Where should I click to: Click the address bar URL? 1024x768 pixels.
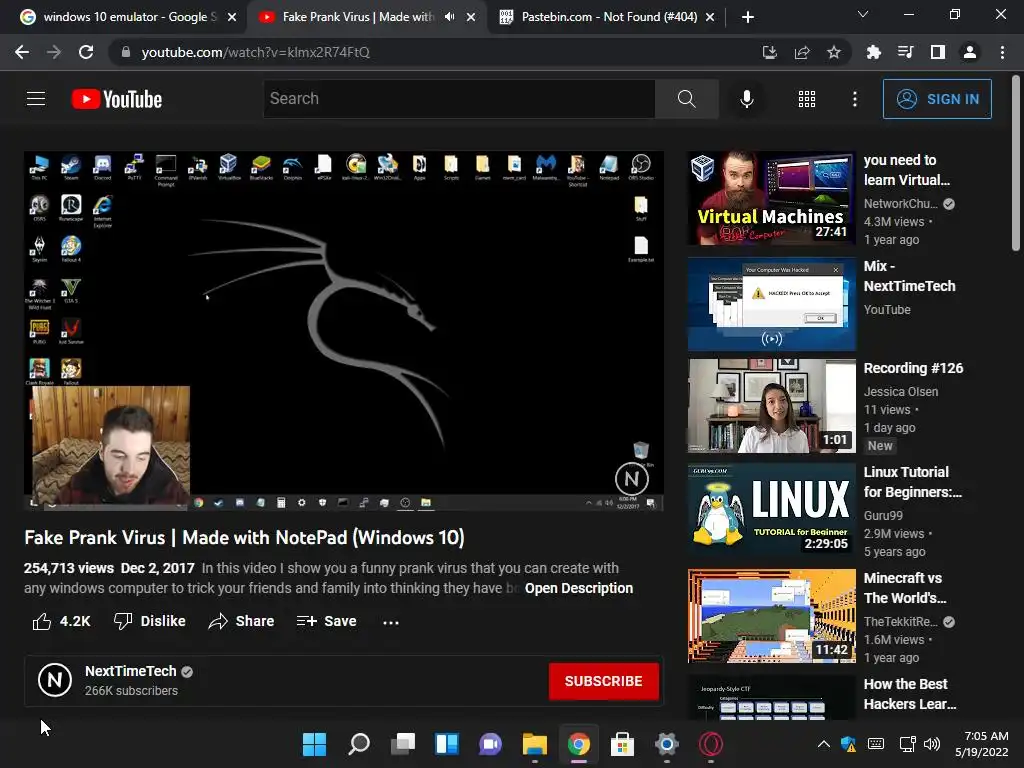[x=255, y=52]
